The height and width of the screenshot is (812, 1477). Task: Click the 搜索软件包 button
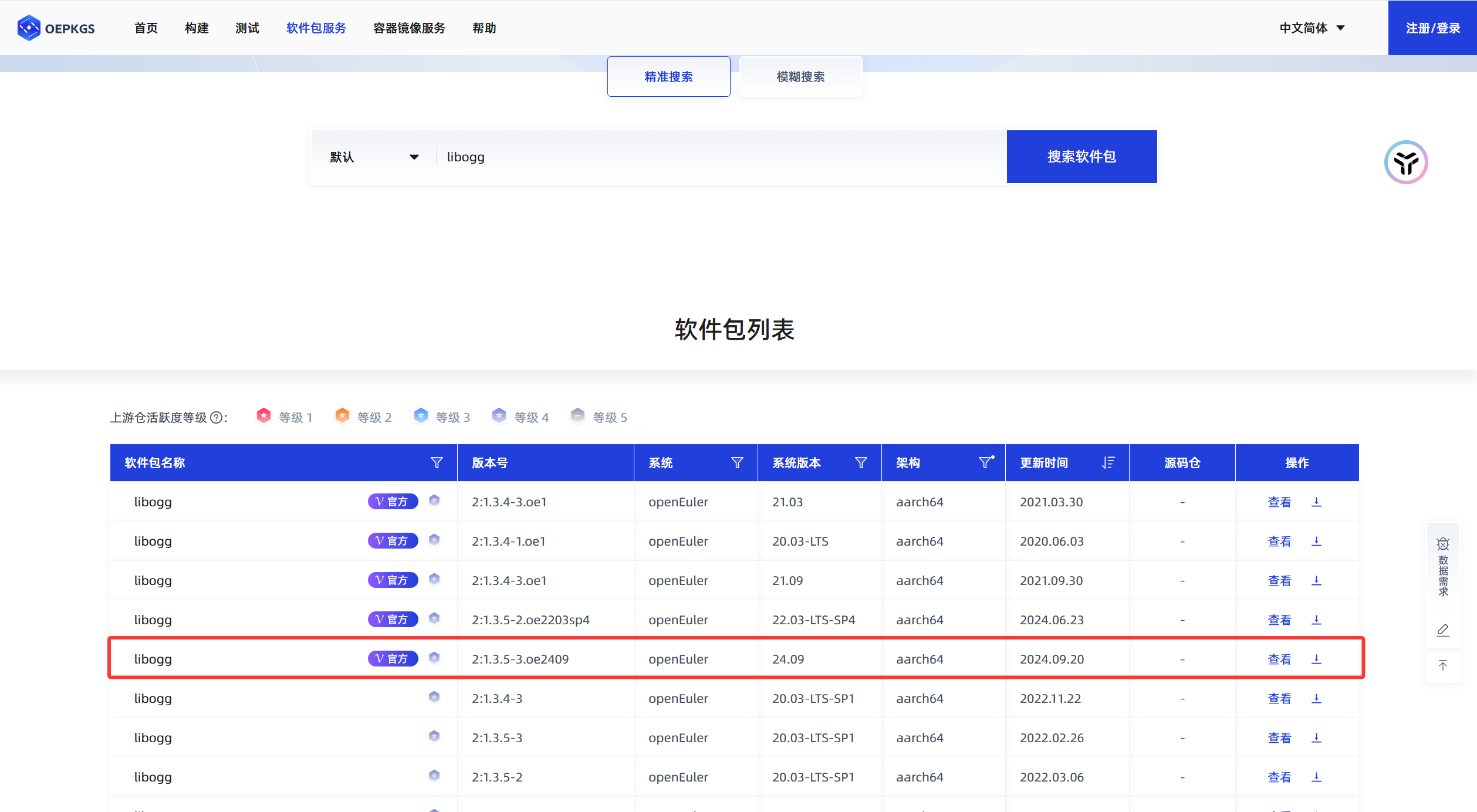pos(1082,157)
